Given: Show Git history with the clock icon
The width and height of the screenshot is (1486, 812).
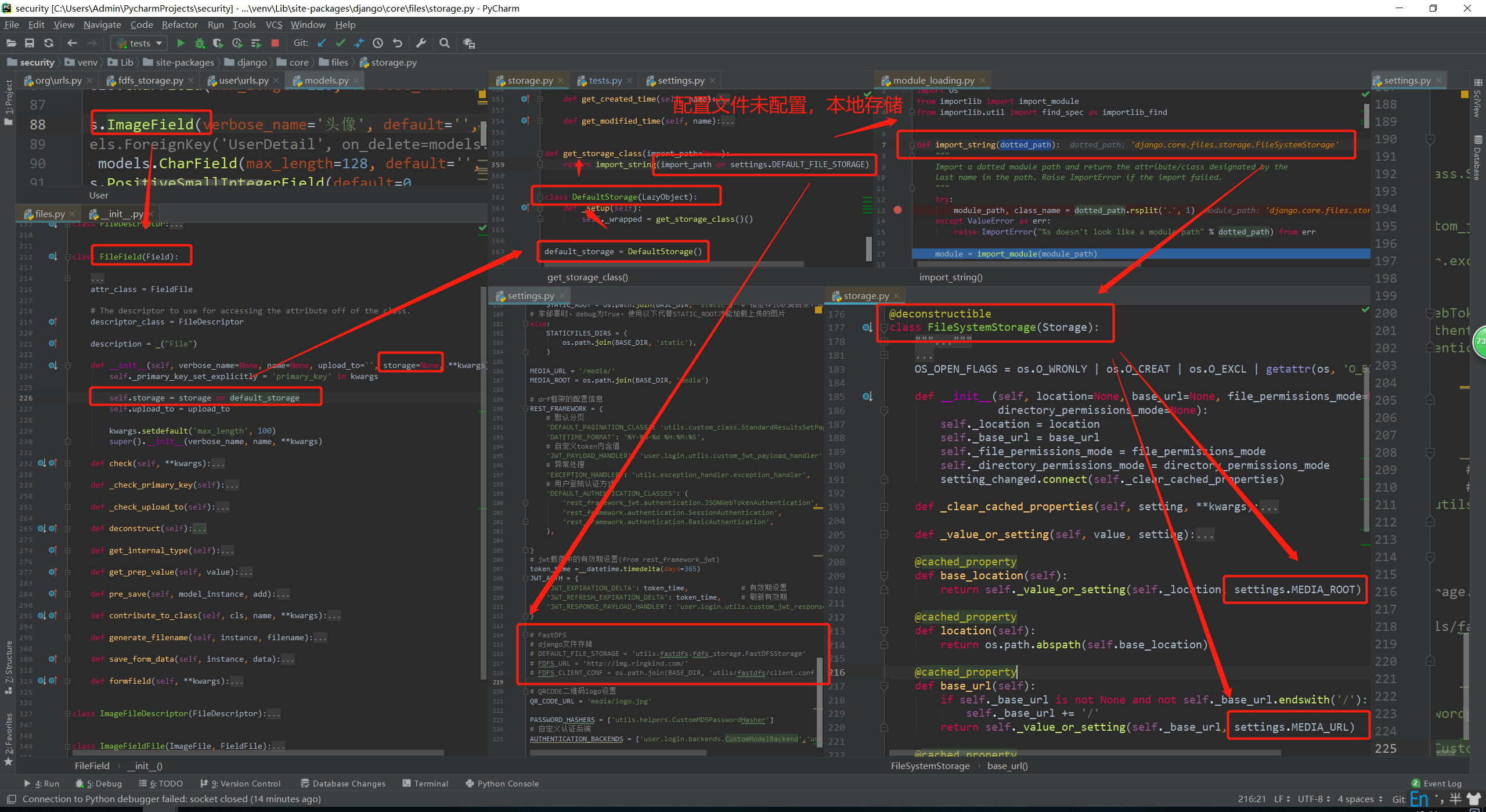Looking at the screenshot, I should click(378, 43).
